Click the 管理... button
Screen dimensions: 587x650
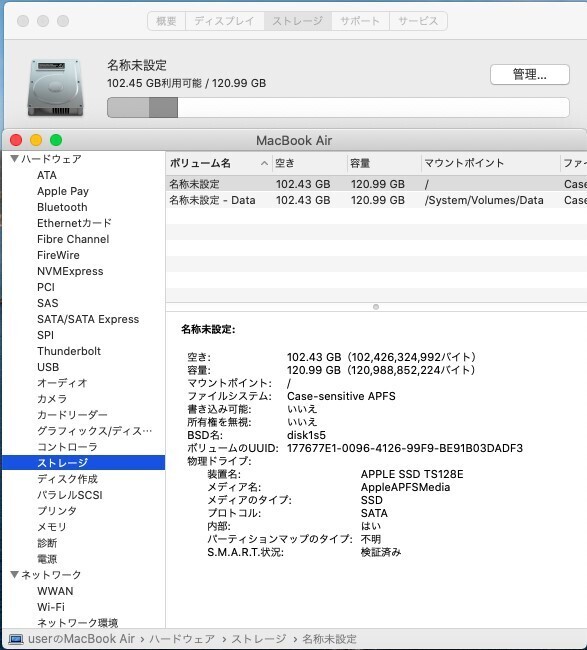point(529,75)
